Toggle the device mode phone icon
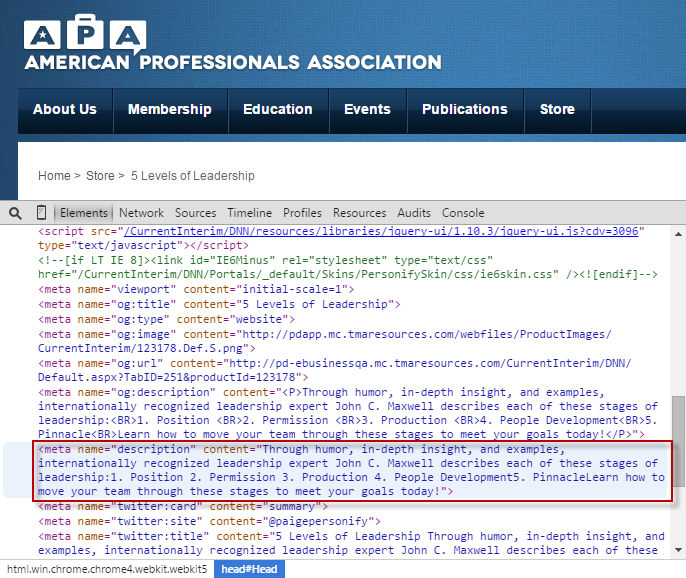Viewport: 686px width, 578px height. [x=41, y=213]
